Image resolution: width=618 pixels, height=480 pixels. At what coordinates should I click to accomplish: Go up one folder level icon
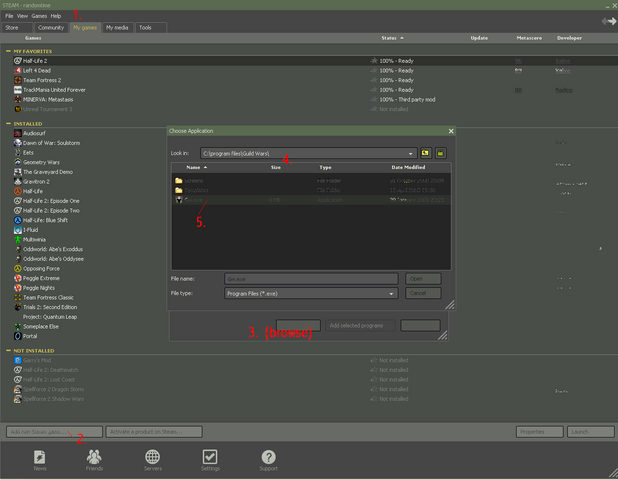click(425, 153)
